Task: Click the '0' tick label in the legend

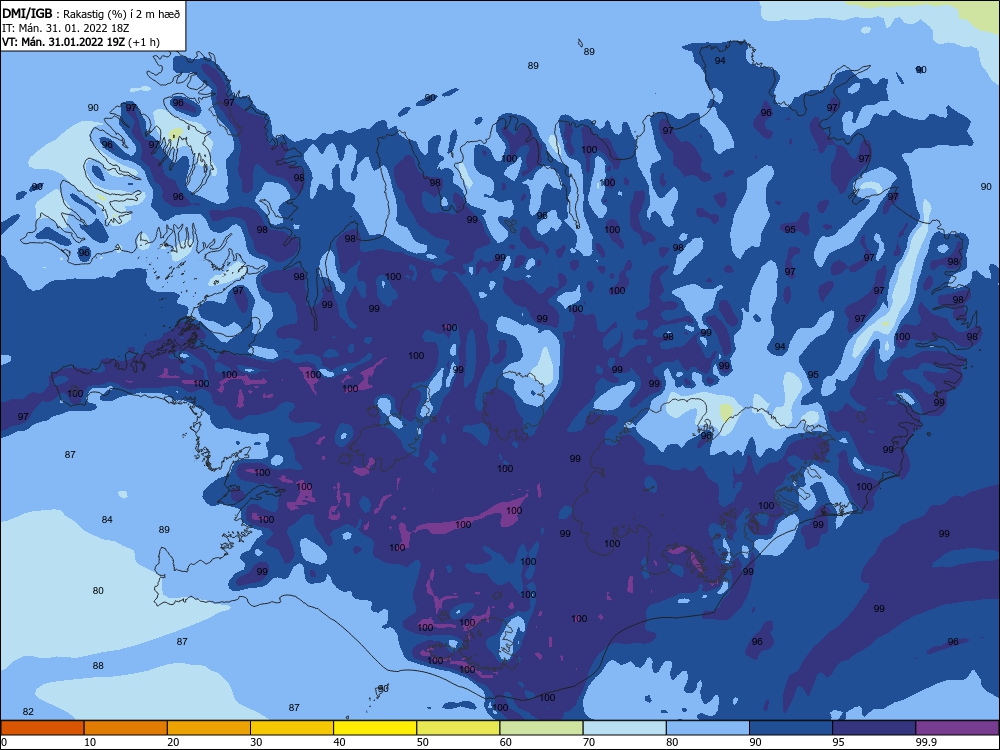Action: click(4, 742)
